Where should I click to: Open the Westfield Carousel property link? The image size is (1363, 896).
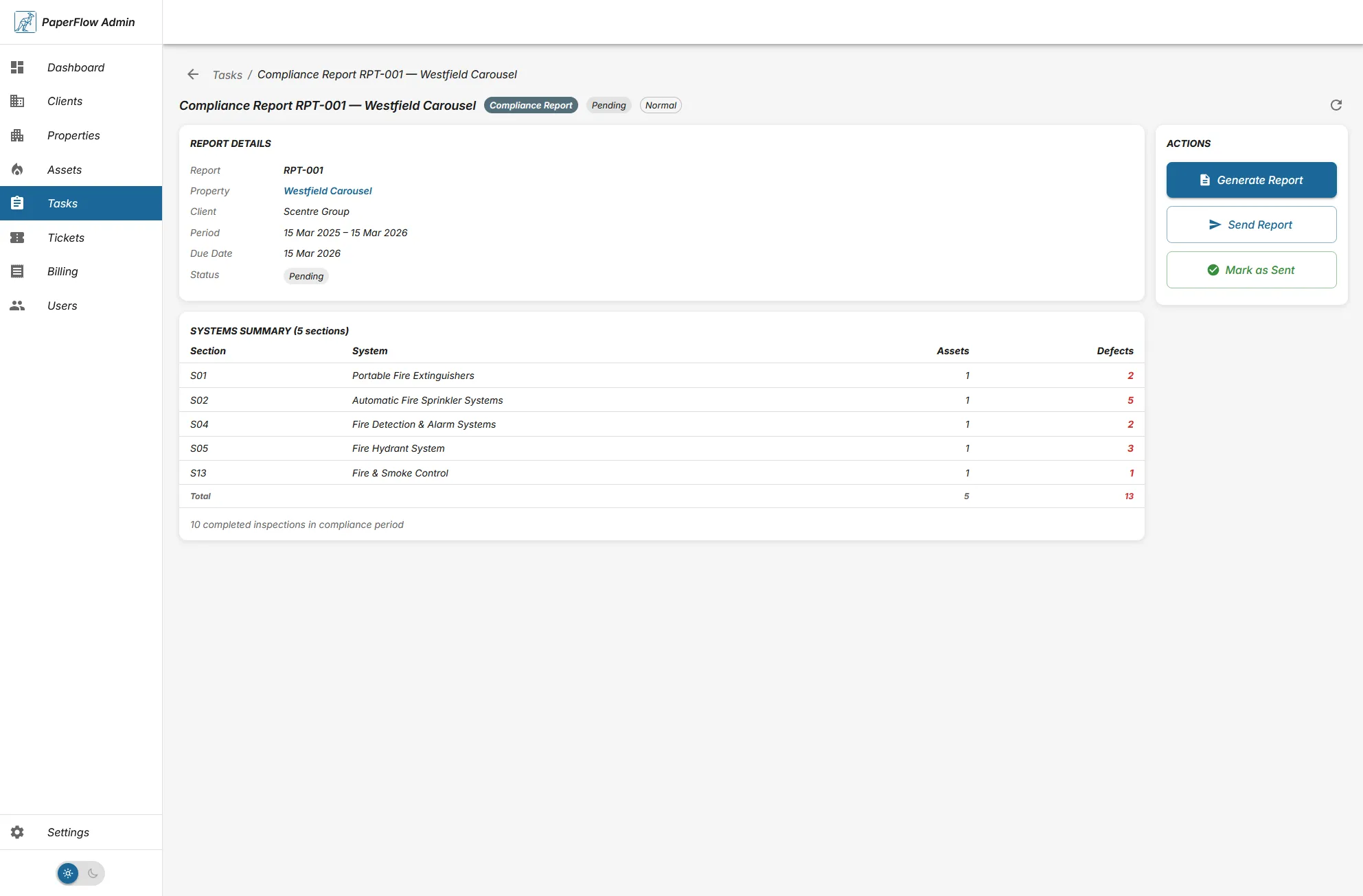(x=327, y=190)
